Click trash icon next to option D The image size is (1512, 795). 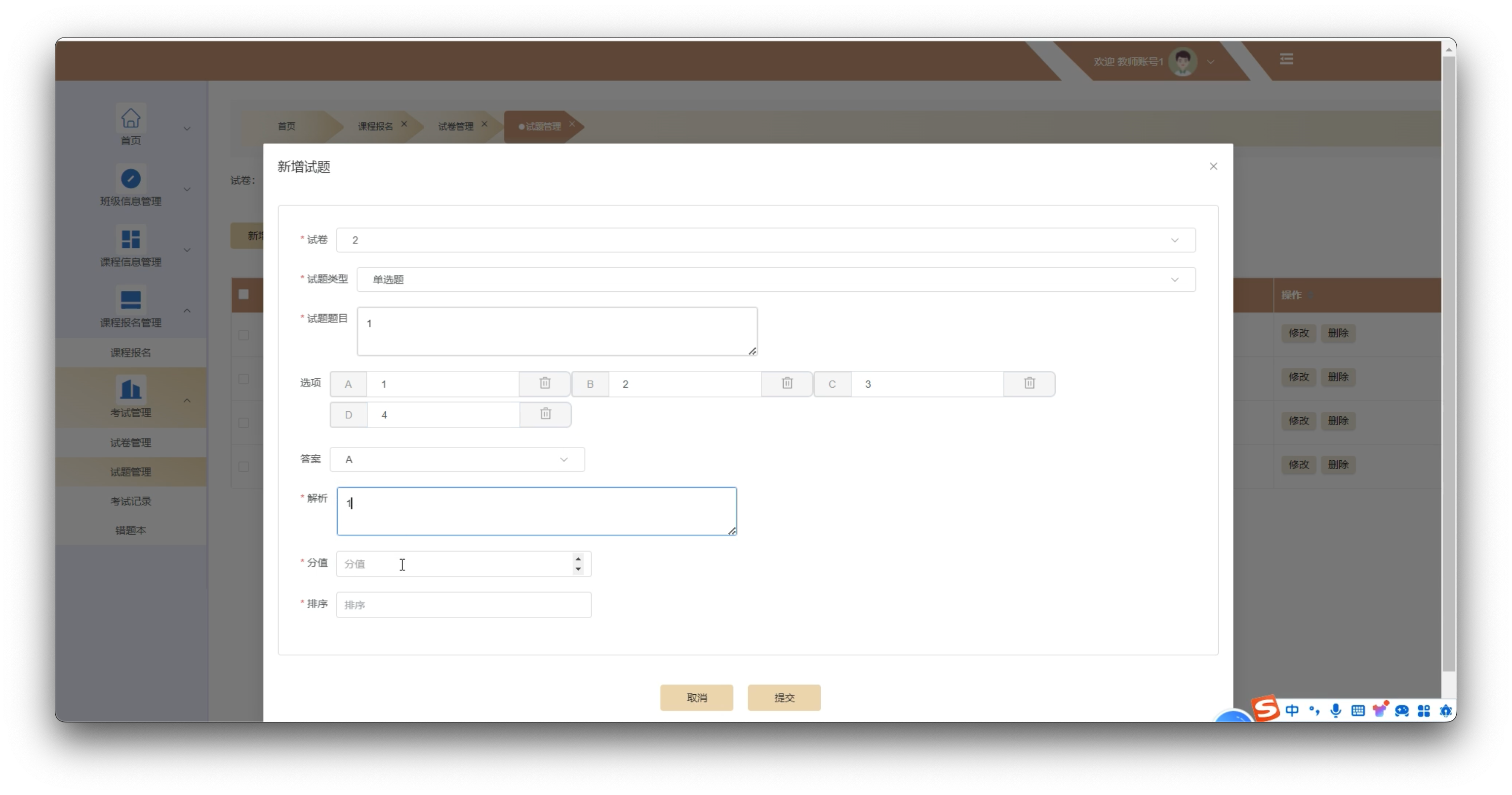pyautogui.click(x=545, y=414)
